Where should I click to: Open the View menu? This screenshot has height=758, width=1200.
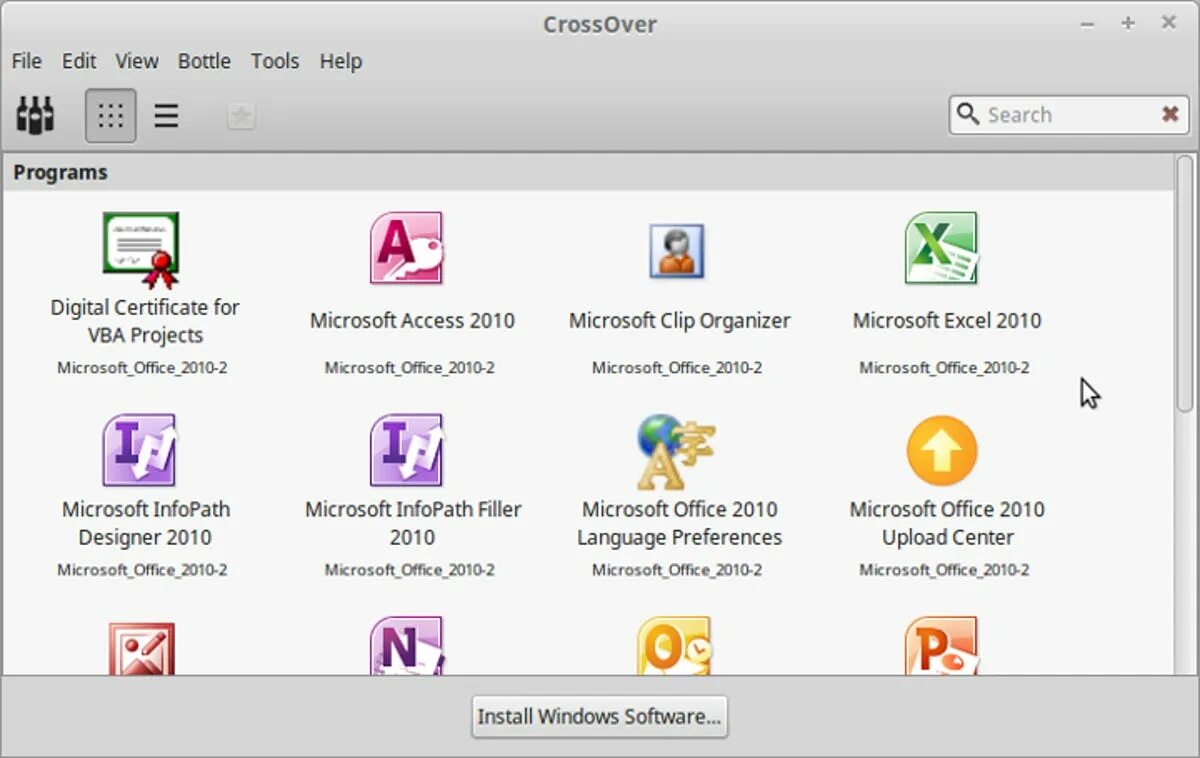(x=137, y=61)
